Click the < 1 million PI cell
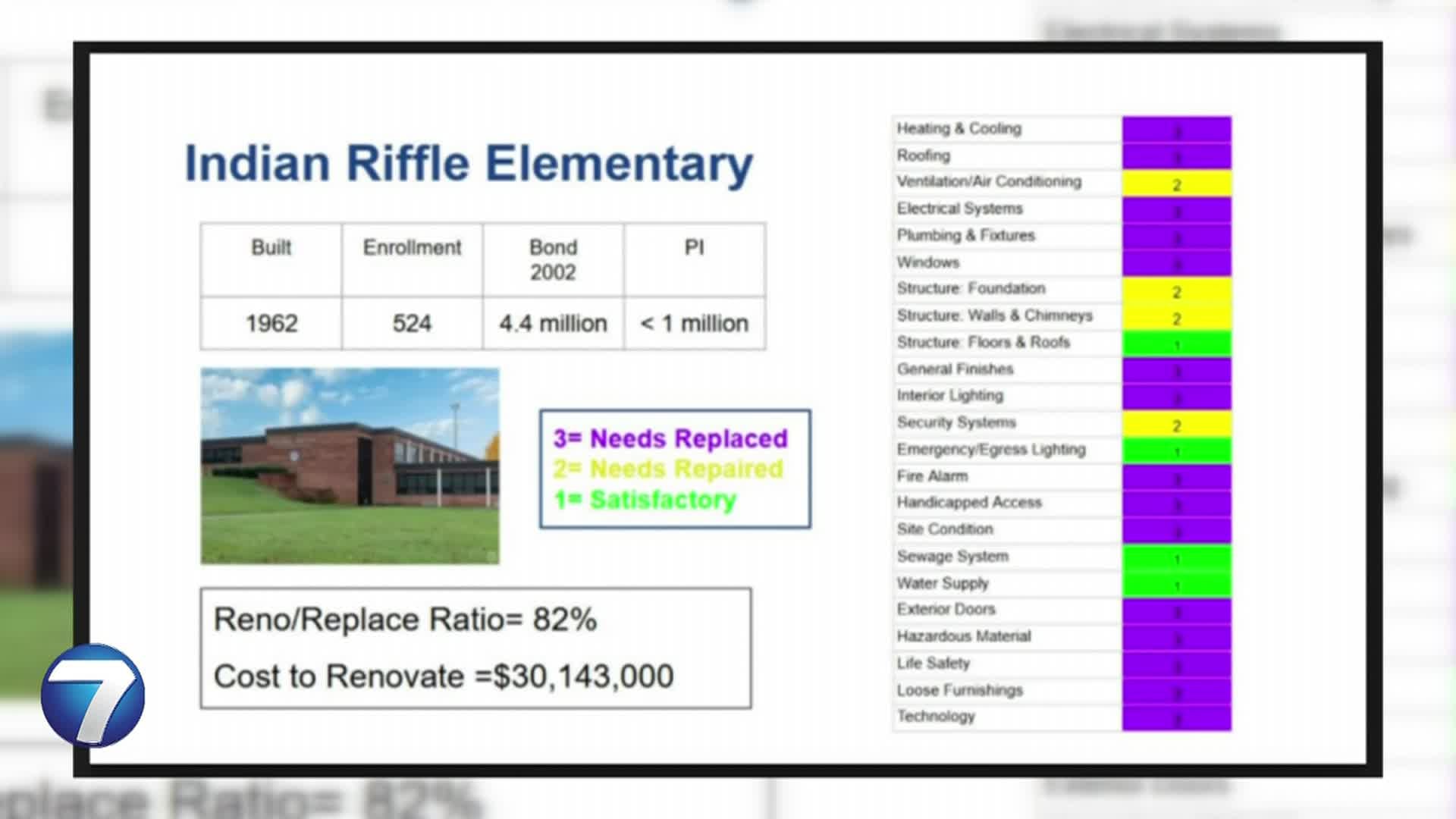Screen dimensions: 1456x819 pos(694,323)
